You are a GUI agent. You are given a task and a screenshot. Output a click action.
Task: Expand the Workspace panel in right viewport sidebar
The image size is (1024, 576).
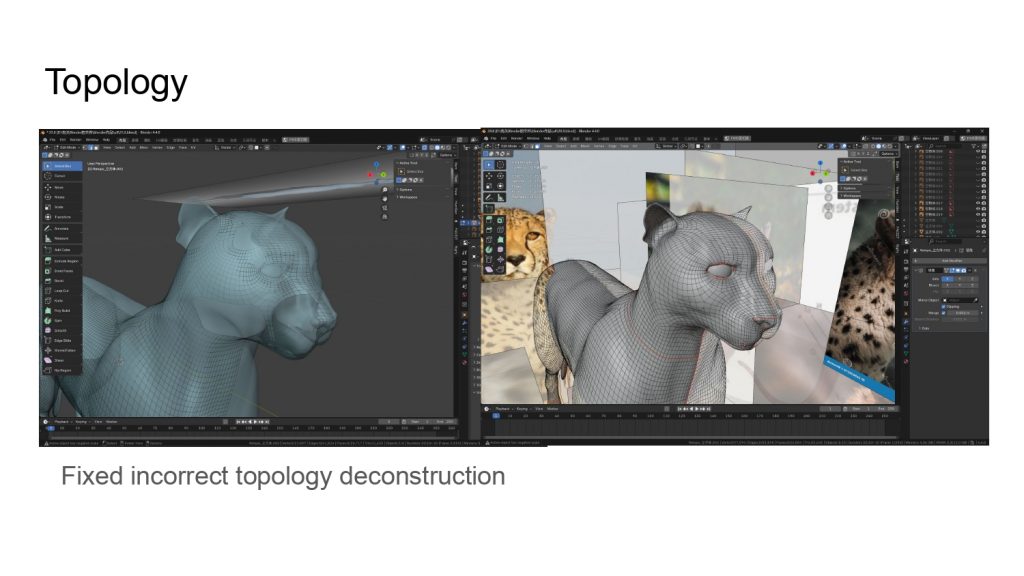pyautogui.click(x=850, y=196)
